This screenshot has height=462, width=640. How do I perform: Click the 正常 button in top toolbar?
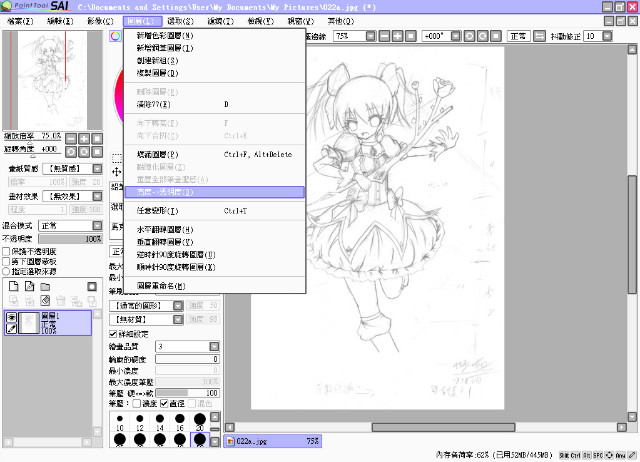point(519,36)
